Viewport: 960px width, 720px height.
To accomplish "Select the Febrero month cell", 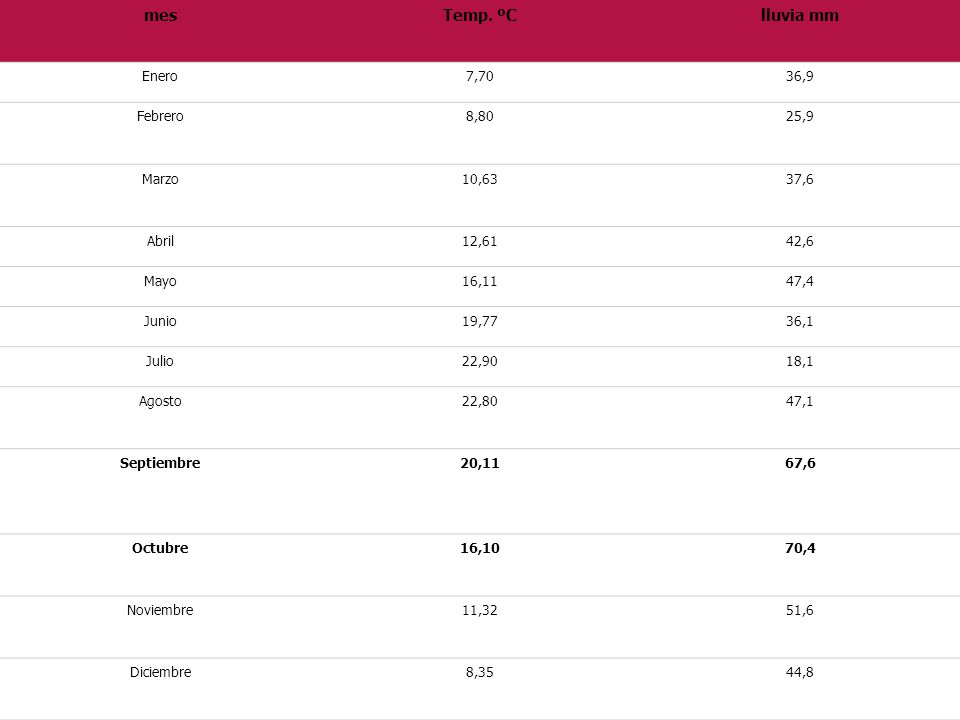I will [160, 116].
